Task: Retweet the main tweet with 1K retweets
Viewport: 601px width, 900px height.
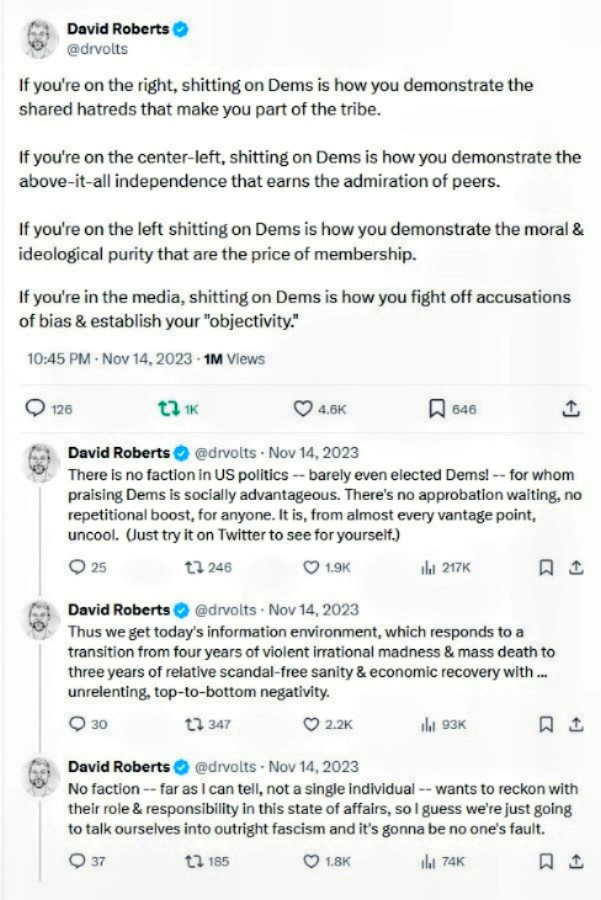Action: coord(168,409)
